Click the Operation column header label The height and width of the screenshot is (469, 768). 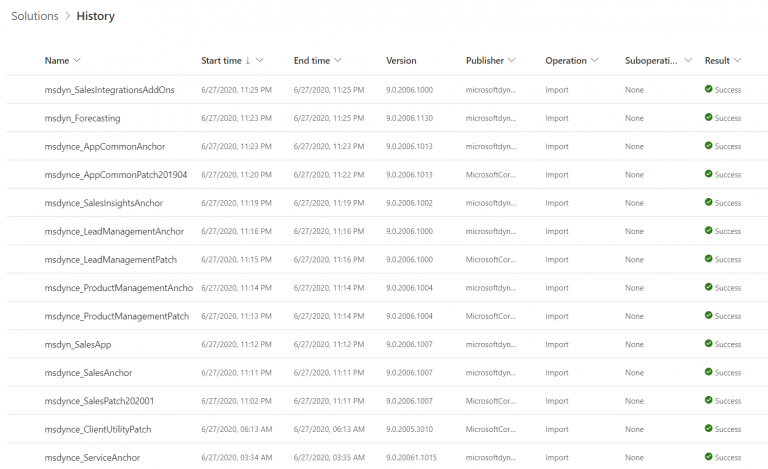[566, 61]
